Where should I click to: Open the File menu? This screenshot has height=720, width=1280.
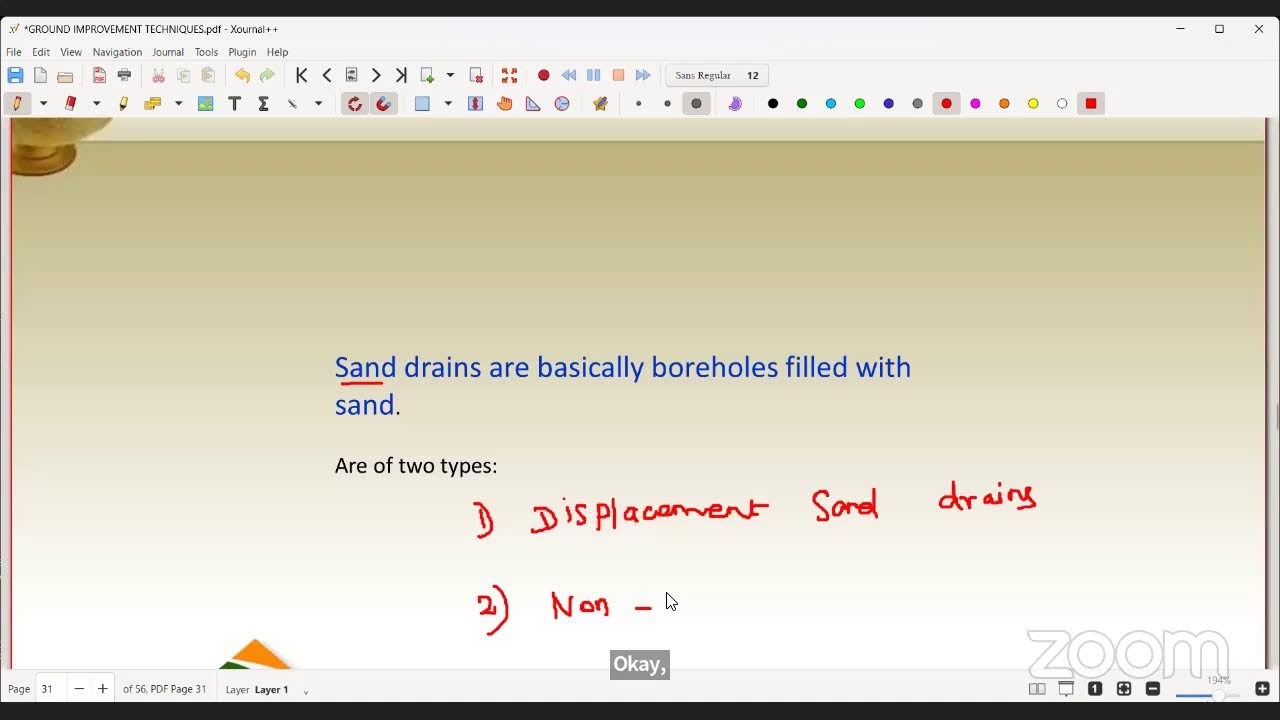click(x=14, y=52)
